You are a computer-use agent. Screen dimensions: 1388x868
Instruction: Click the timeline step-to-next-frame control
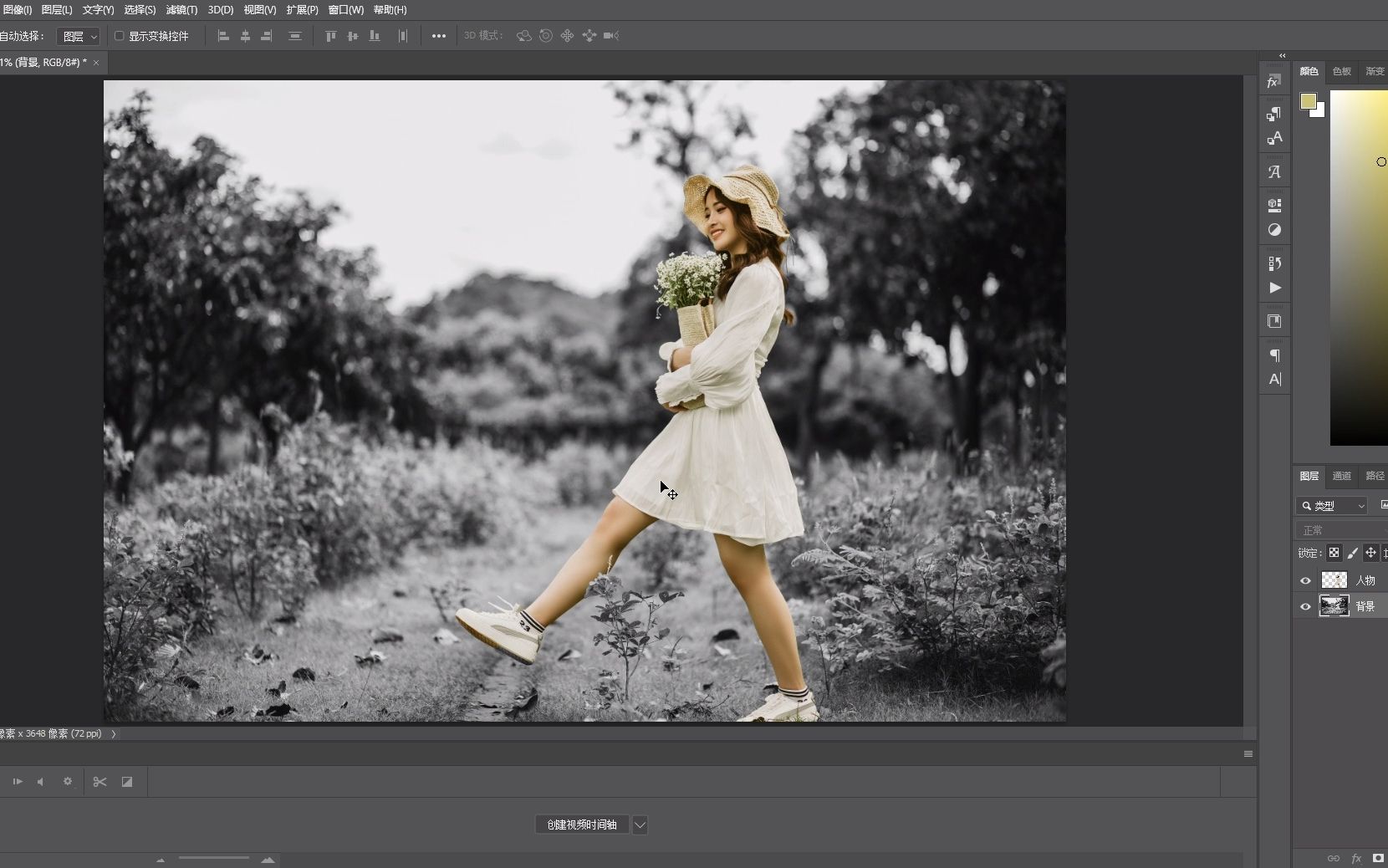(x=18, y=782)
